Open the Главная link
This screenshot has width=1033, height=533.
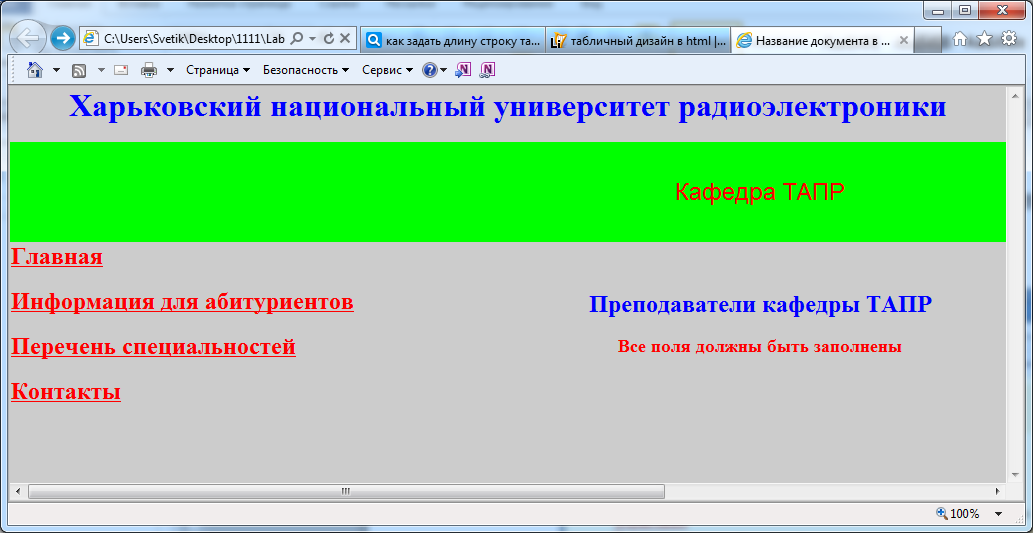[57, 256]
